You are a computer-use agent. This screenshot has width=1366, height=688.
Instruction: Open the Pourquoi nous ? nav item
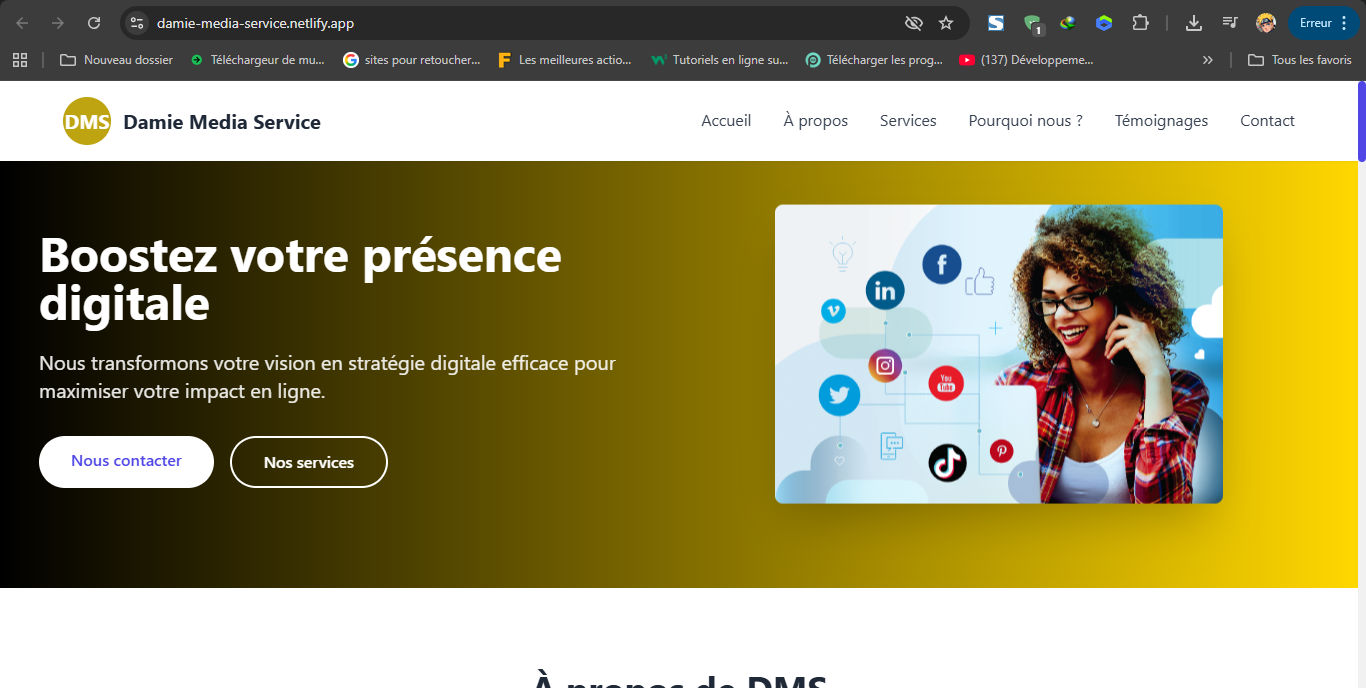click(x=1025, y=121)
